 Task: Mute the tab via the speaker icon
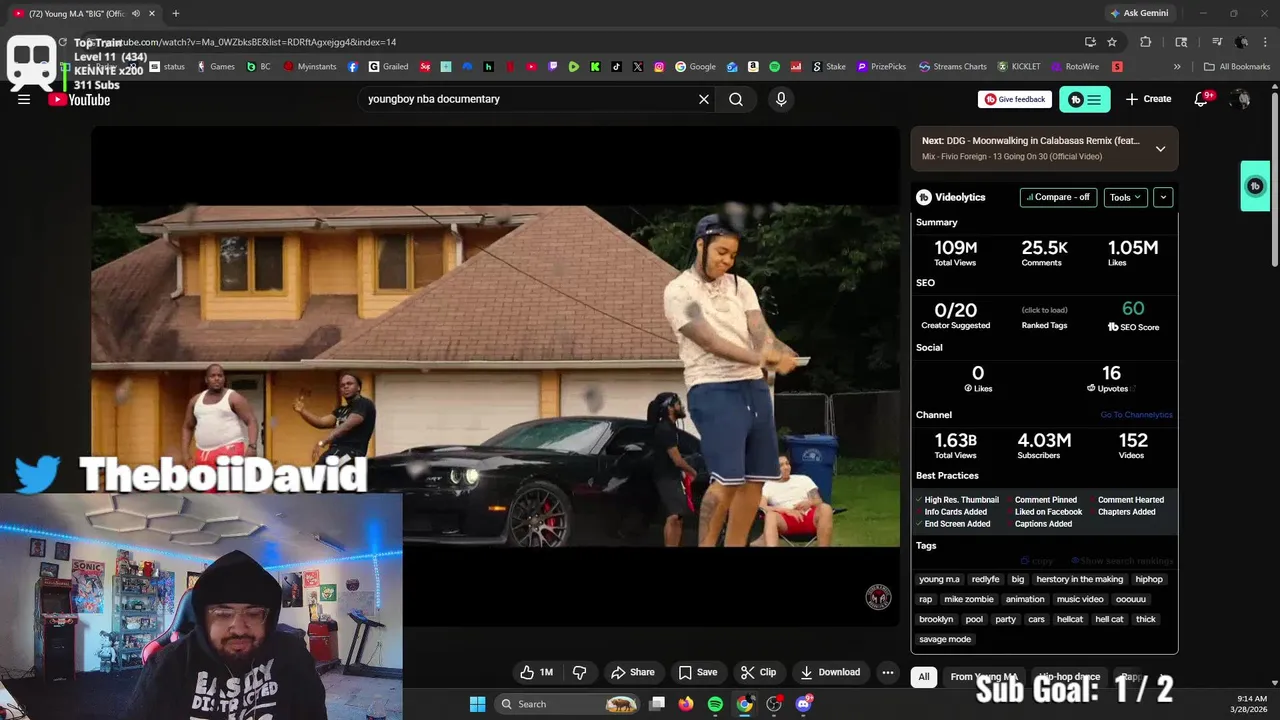pyautogui.click(x=136, y=14)
